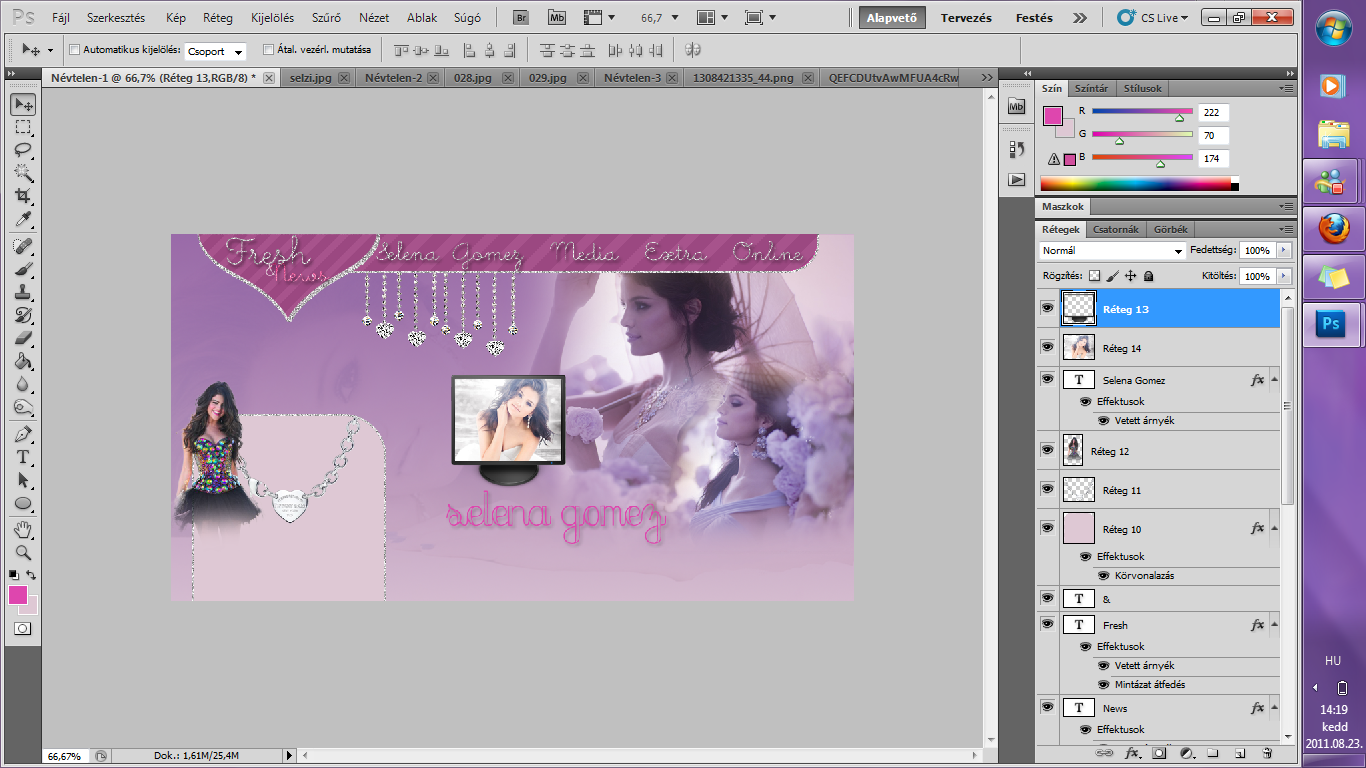Select the Eraser tool
The width and height of the screenshot is (1366, 768).
pyautogui.click(x=22, y=338)
